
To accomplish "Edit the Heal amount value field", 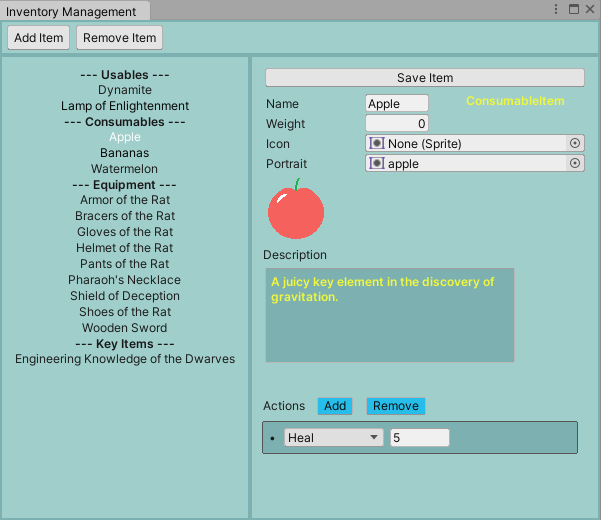I will point(419,437).
